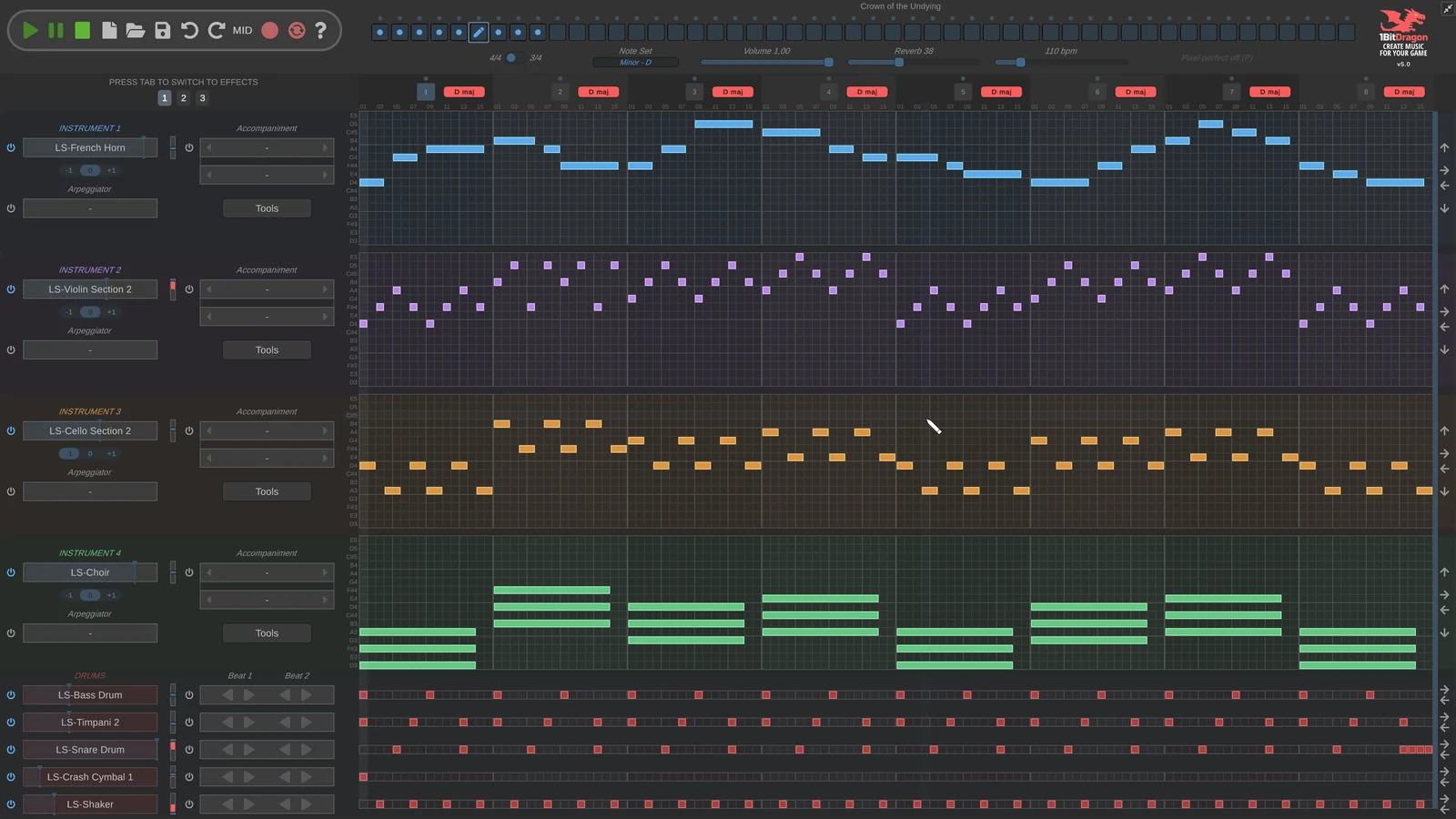The image size is (1456, 819).
Task: Undo the last edit
Action: [189, 30]
